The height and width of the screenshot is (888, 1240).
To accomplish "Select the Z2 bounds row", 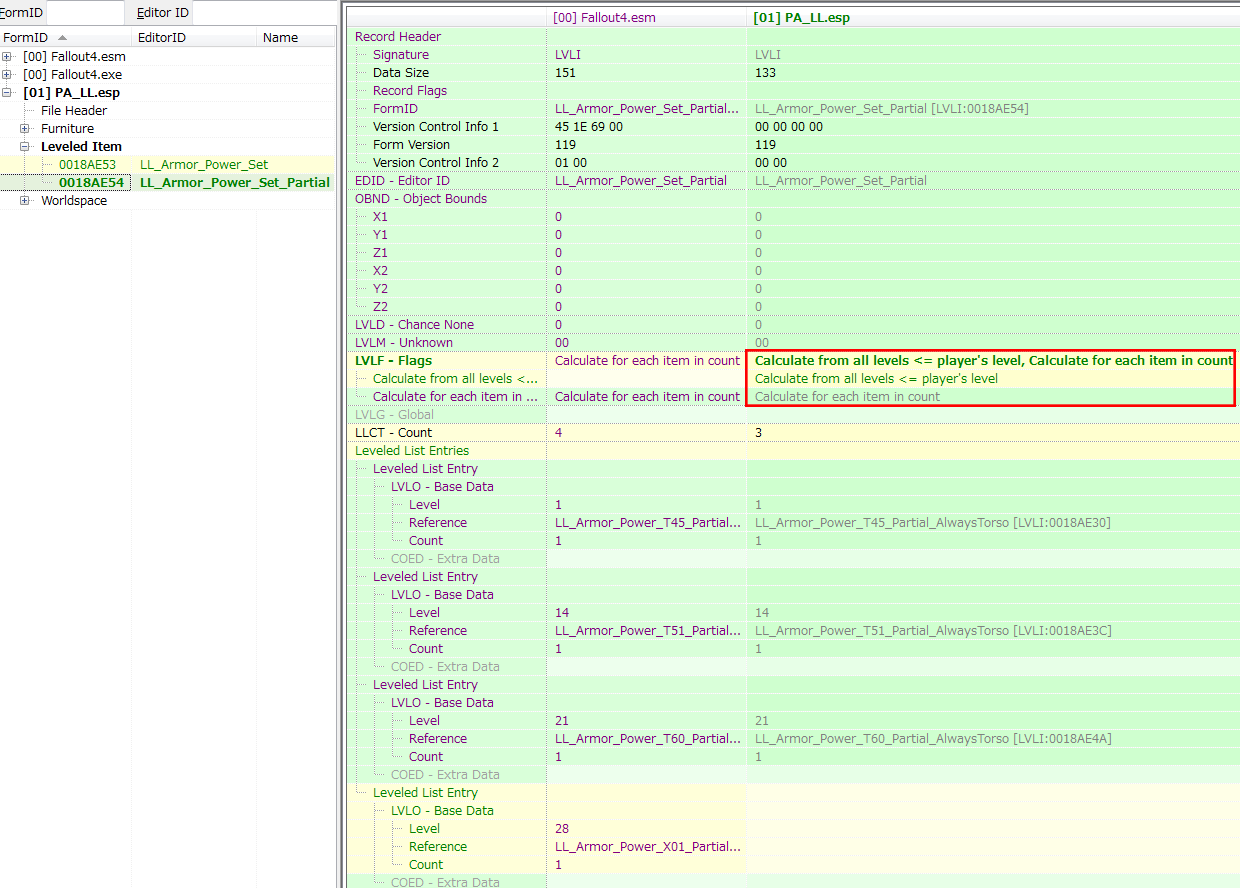I will point(380,306).
